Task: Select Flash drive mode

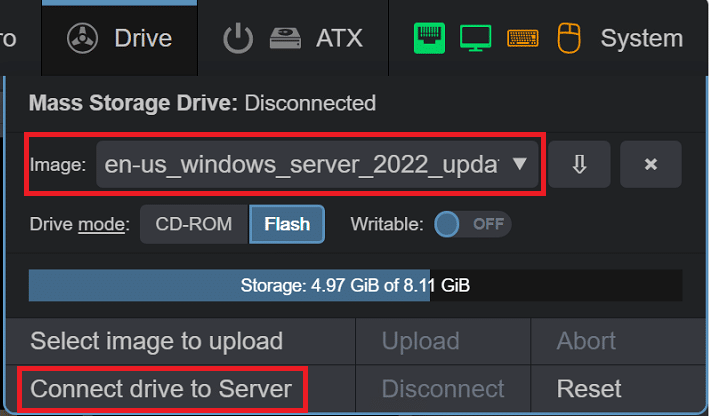Action: tap(287, 224)
